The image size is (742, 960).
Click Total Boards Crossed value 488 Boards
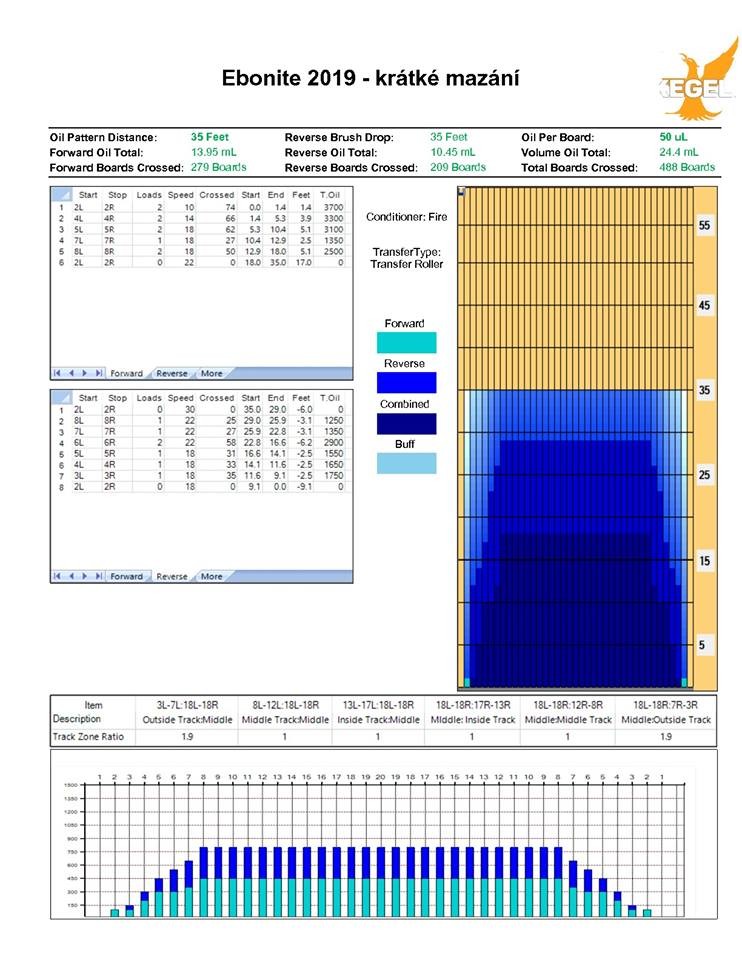[x=687, y=167]
